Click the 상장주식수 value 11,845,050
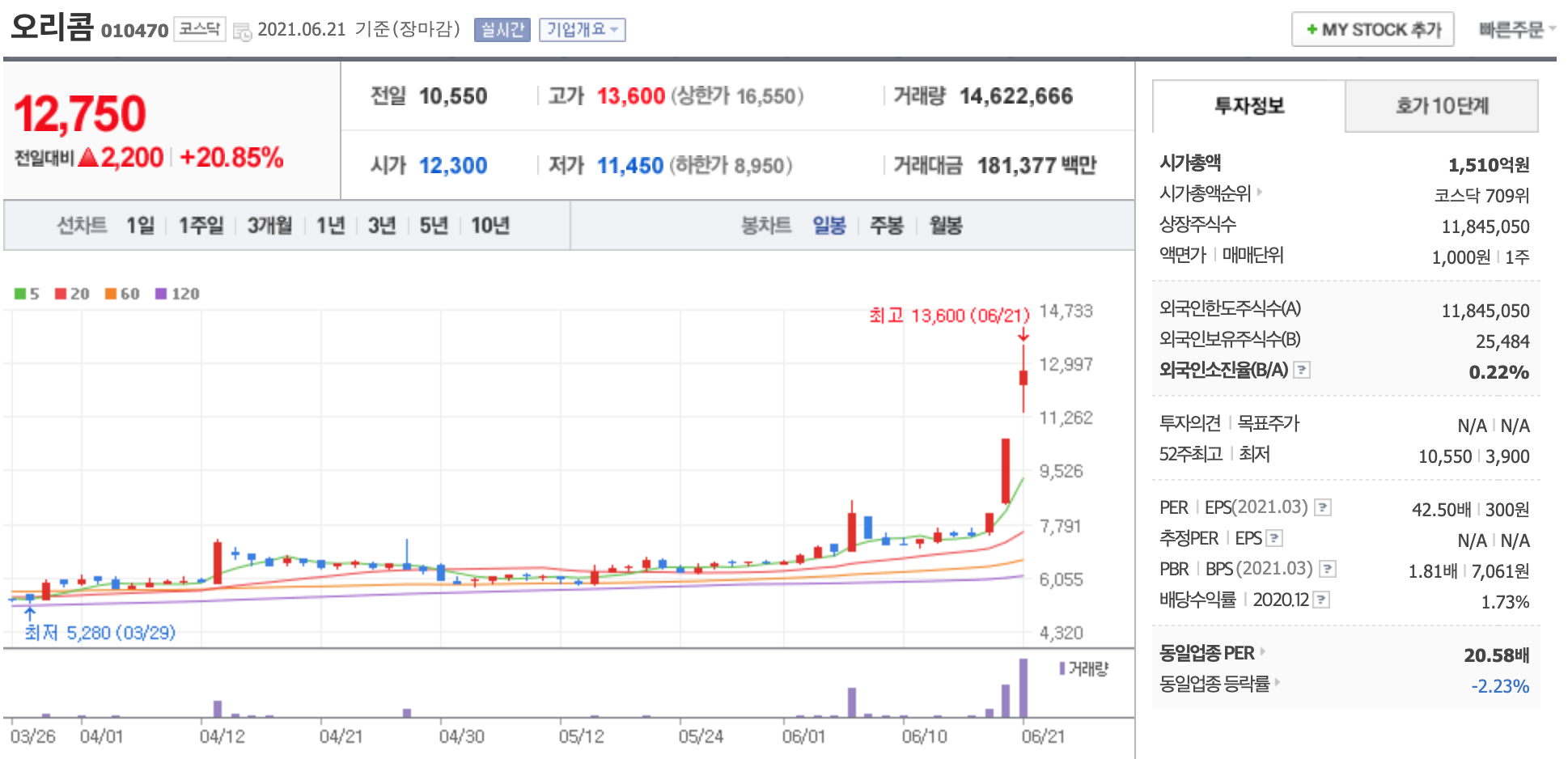Viewport: 1568px width, 759px height. pos(1485,227)
